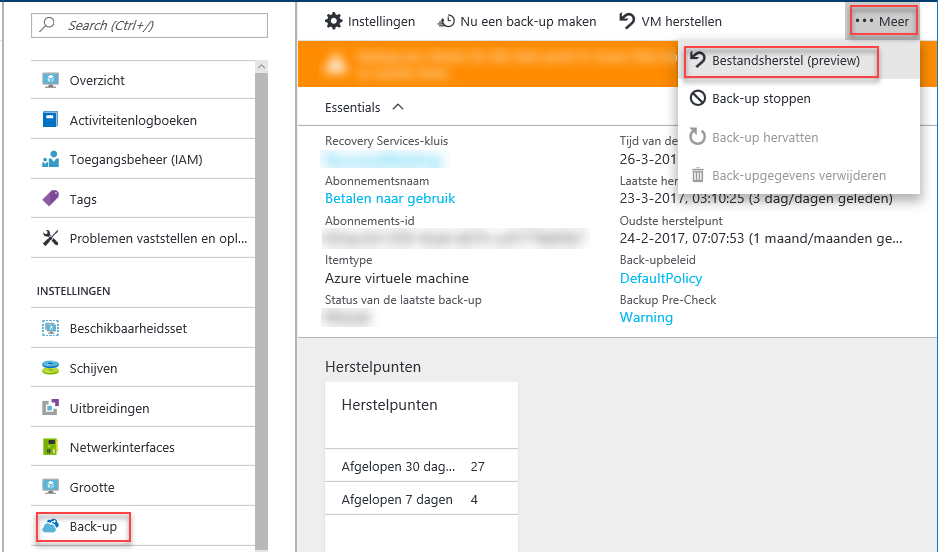Click the Instellingen gear icon
The height and width of the screenshot is (552, 938).
pos(334,21)
